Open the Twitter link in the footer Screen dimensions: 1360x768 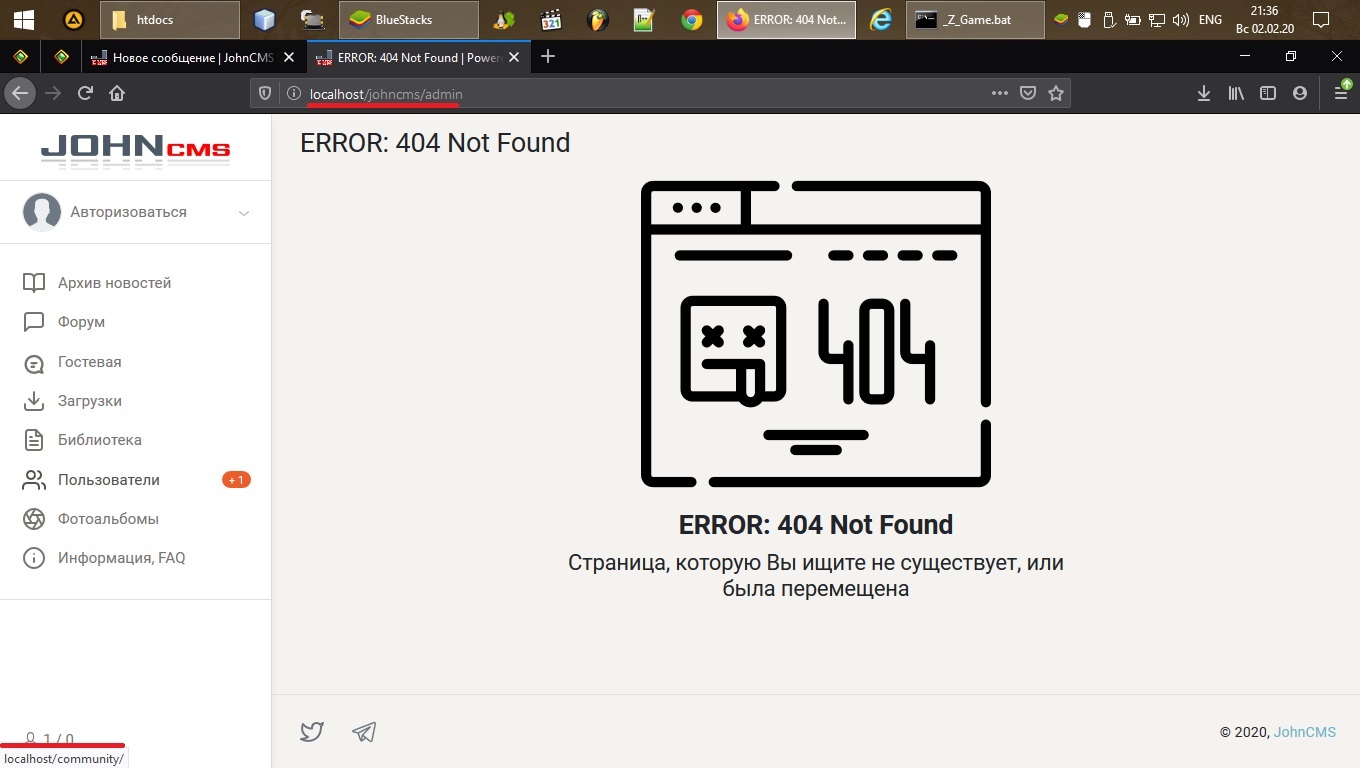click(x=312, y=732)
